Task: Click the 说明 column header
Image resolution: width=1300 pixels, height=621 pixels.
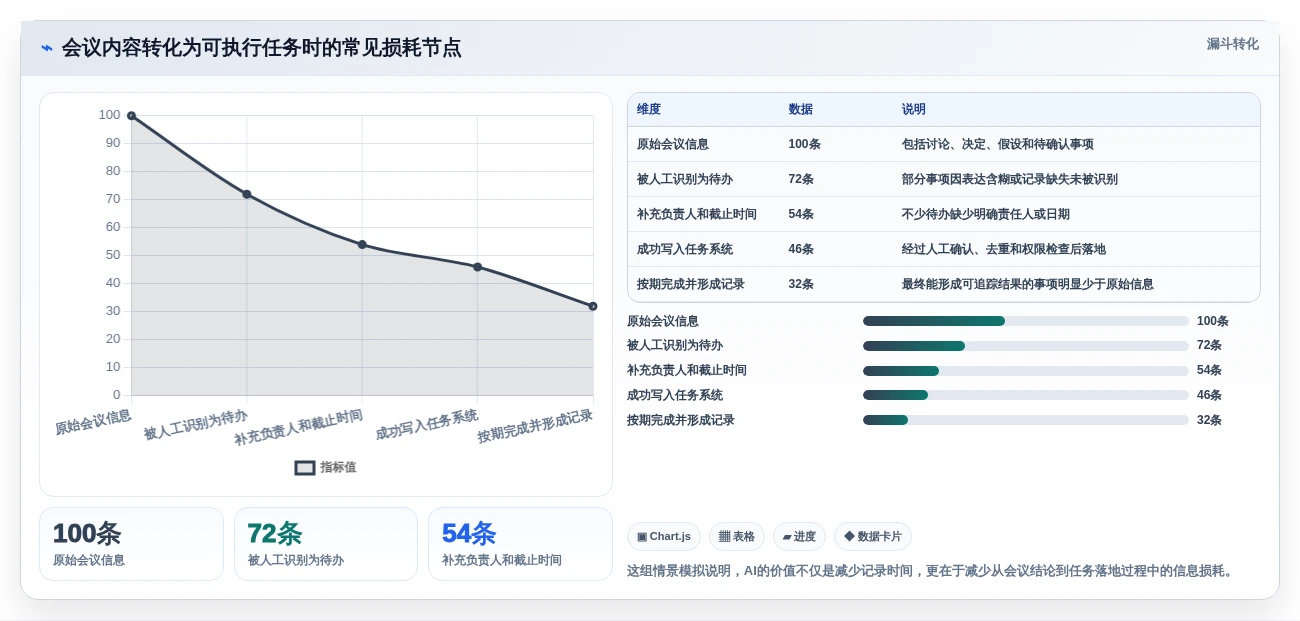Action: (914, 110)
